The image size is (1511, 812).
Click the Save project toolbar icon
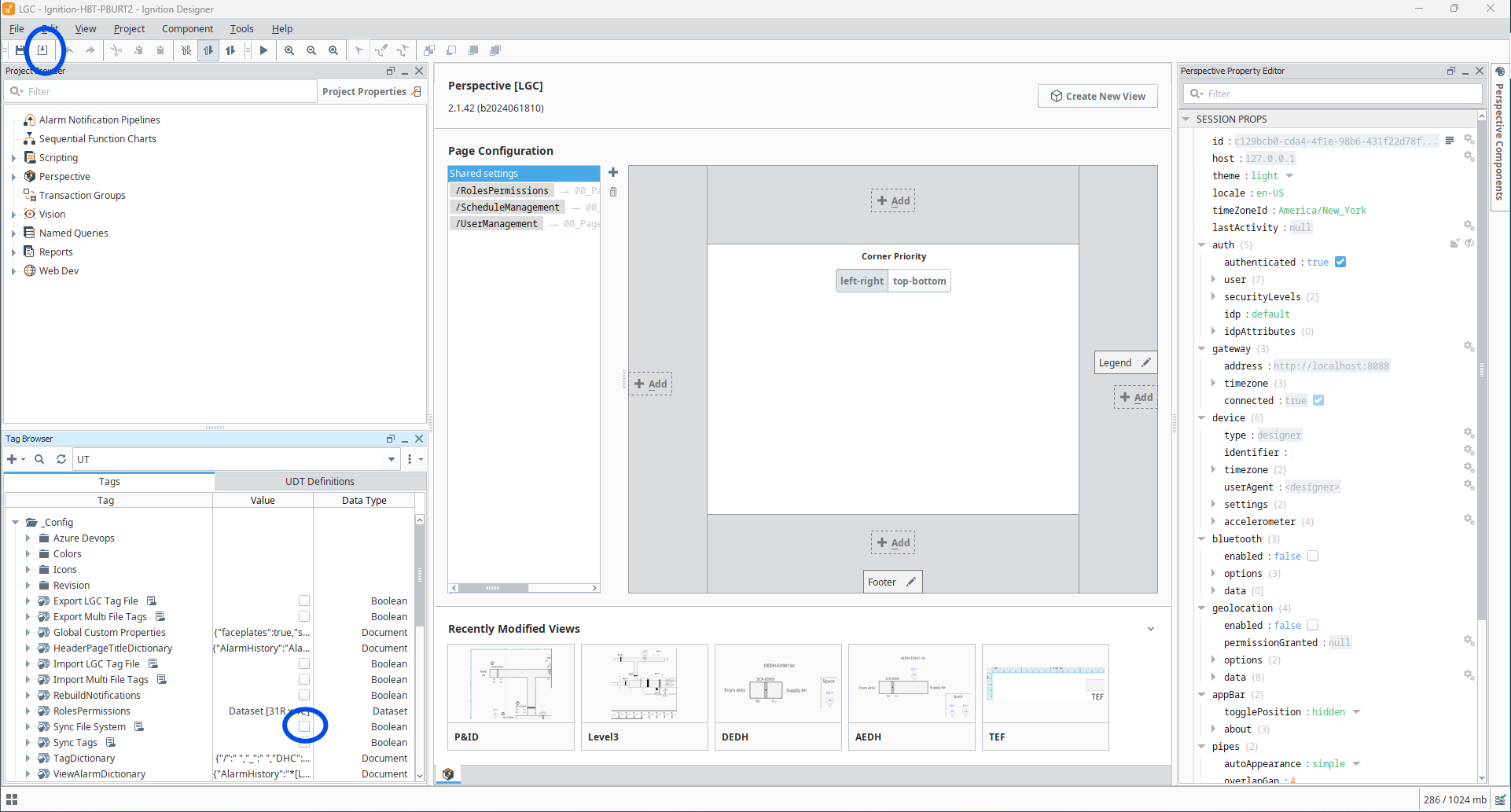point(20,50)
